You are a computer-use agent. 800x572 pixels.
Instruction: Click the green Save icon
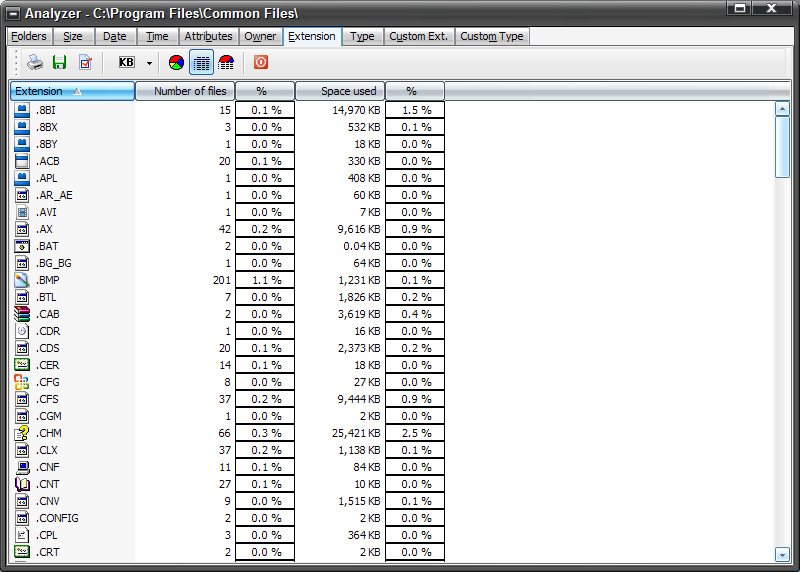tap(60, 62)
